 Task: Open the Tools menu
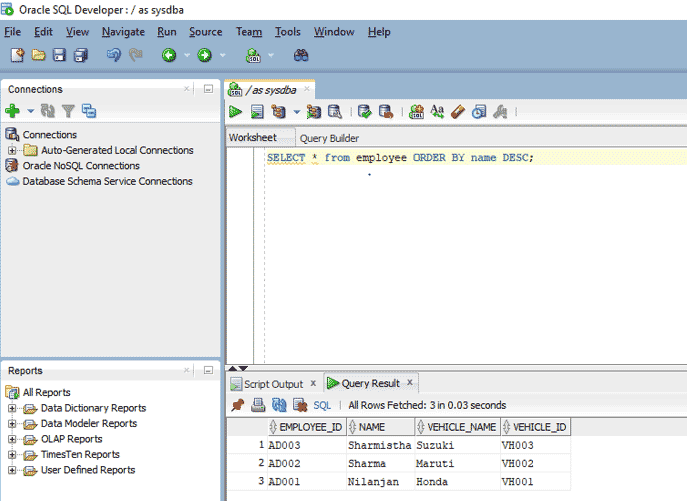[x=287, y=32]
